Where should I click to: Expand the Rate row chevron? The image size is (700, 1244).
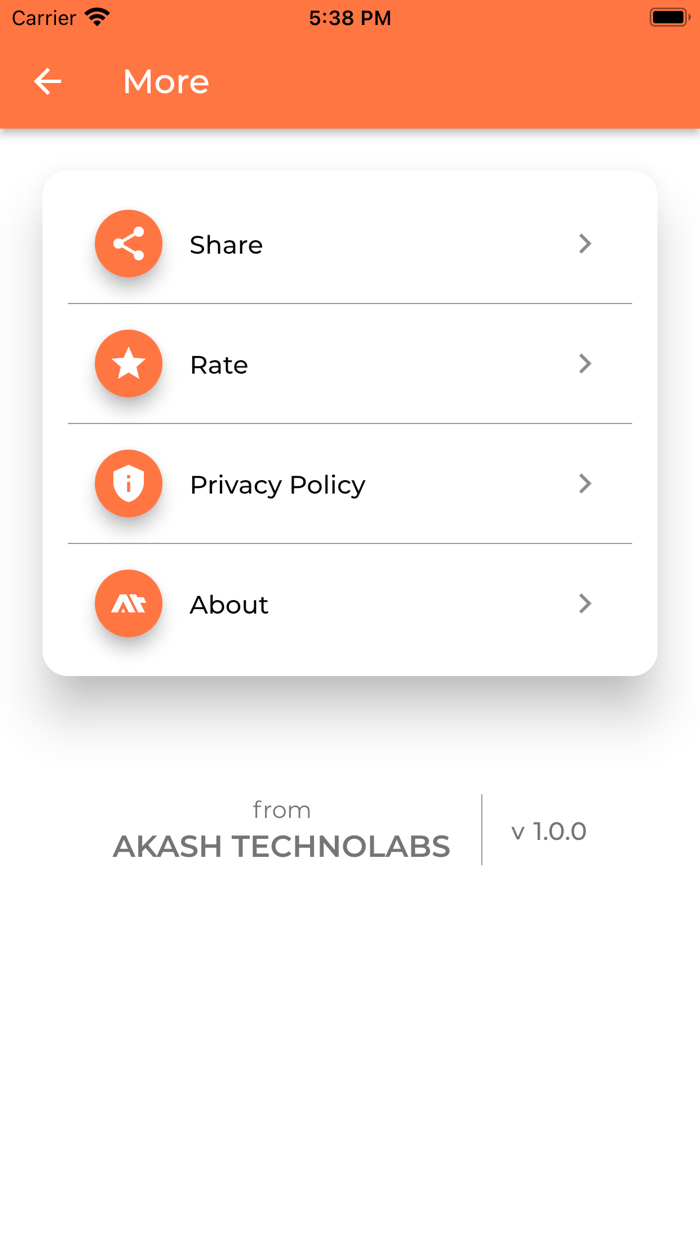pyautogui.click(x=585, y=364)
